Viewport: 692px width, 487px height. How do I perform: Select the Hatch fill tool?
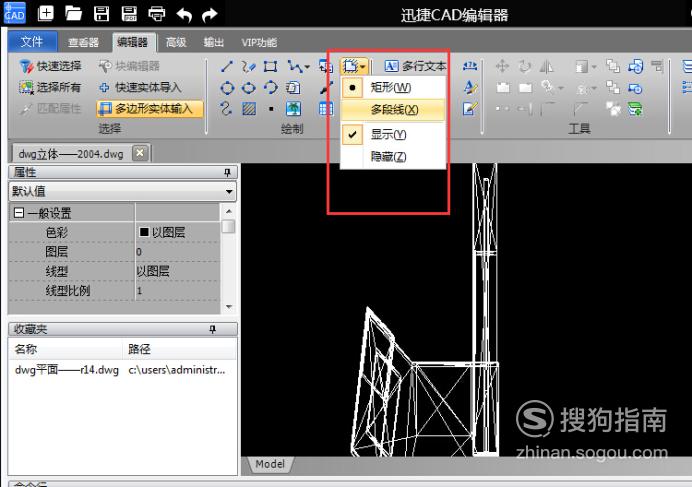(x=249, y=108)
